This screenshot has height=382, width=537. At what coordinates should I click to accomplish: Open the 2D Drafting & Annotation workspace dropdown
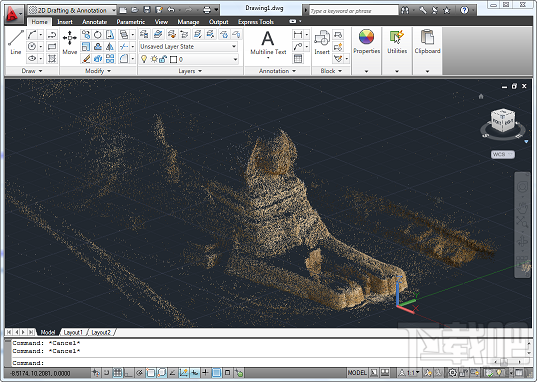[72, 10]
